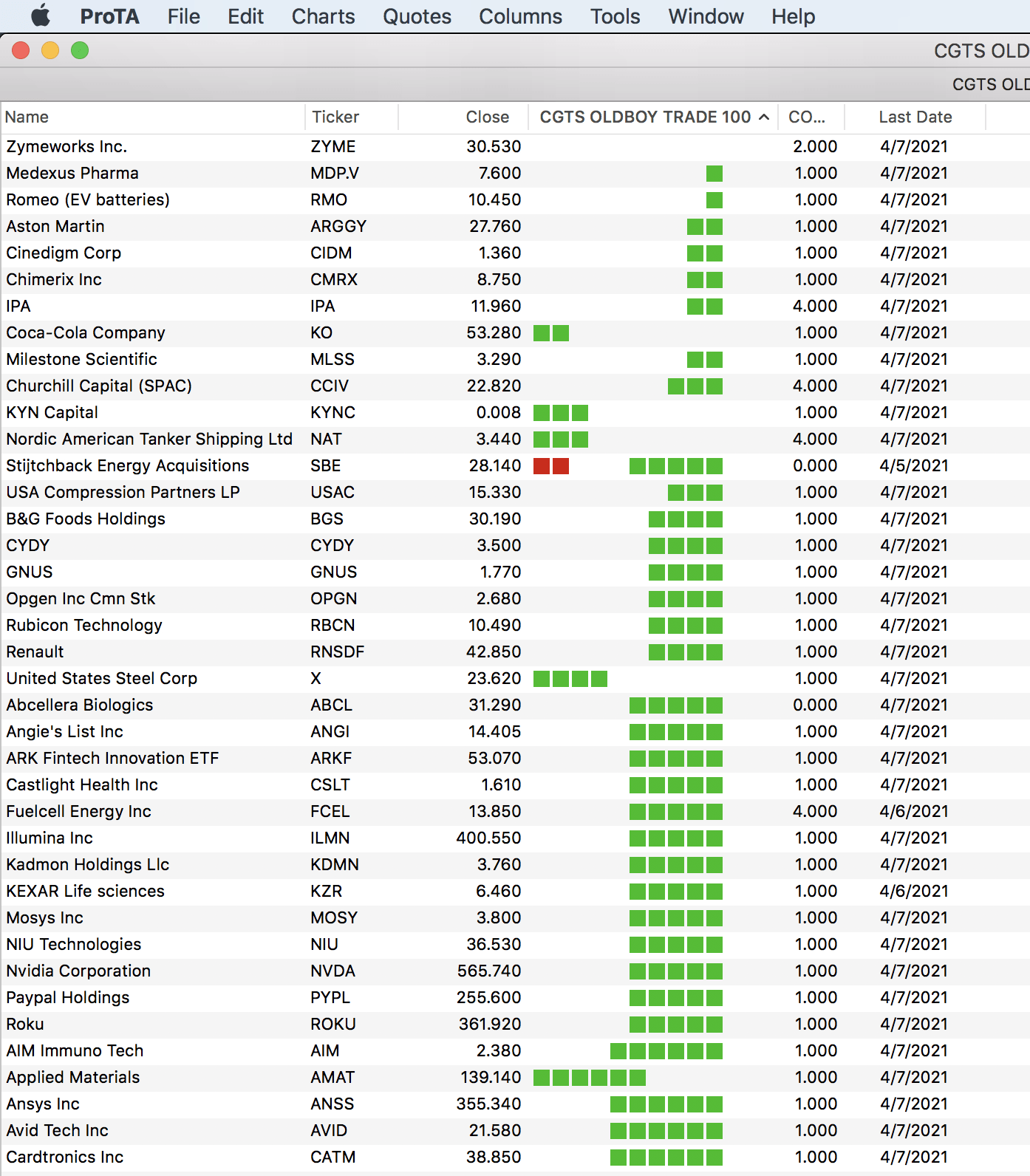
Task: Maximize the window with the green button
Action: click(x=80, y=50)
